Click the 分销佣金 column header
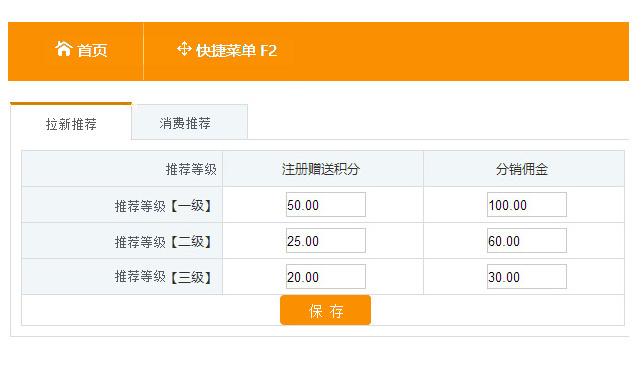This screenshot has height=380, width=637. (522, 169)
